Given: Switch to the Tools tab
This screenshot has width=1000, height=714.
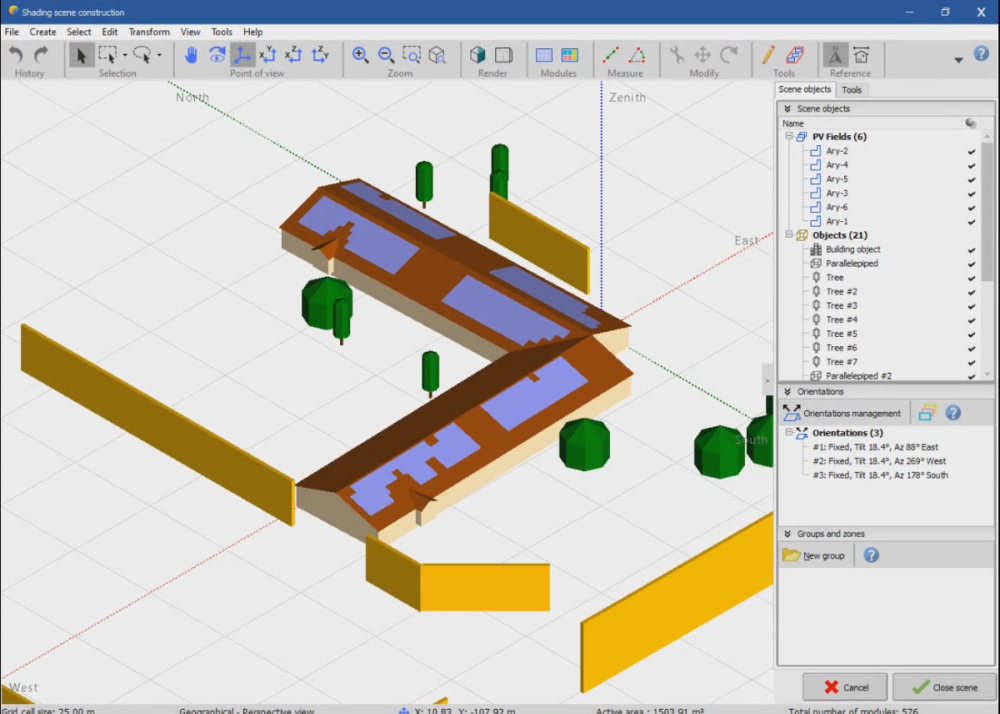Looking at the screenshot, I should coord(852,90).
